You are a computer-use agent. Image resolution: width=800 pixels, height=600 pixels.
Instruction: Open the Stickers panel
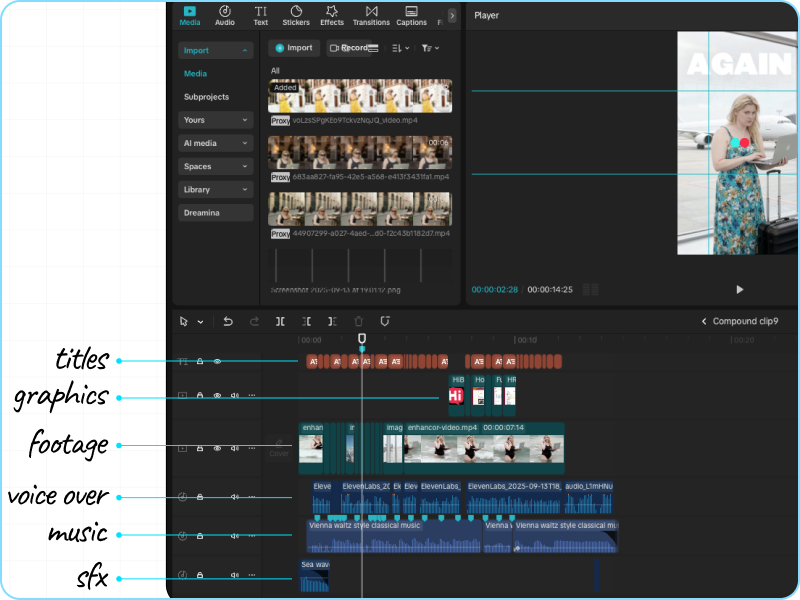296,14
